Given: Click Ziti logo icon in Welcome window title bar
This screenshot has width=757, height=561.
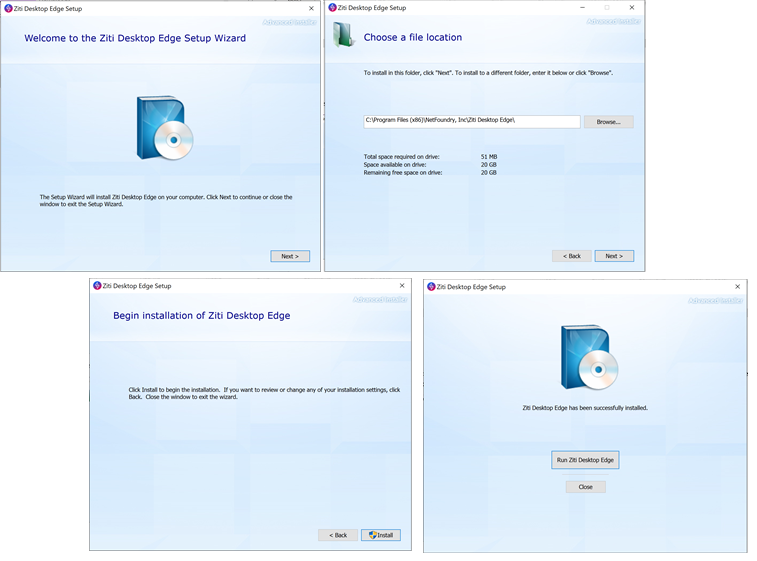Looking at the screenshot, I should (8, 8).
